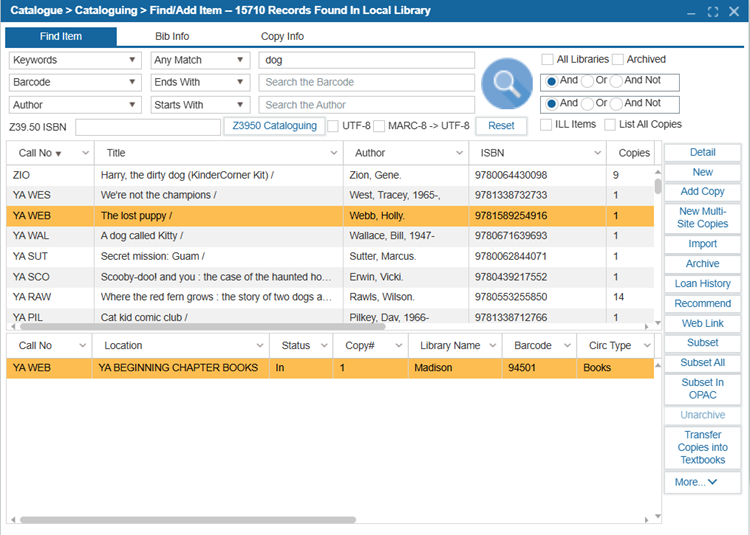This screenshot has width=750, height=535.
Task: Click the Search the Barcode input field
Action: pyautogui.click(x=367, y=82)
